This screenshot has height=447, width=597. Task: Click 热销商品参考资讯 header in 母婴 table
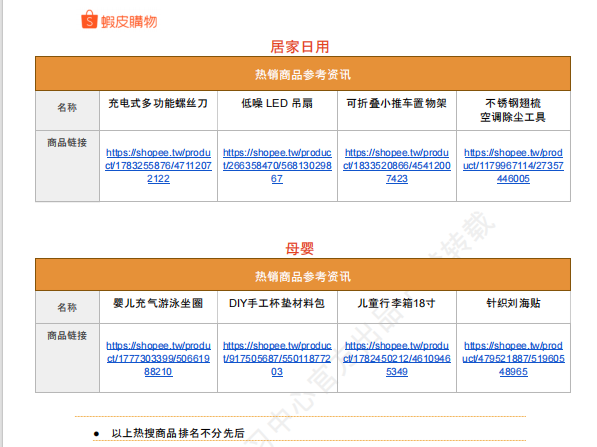click(303, 276)
